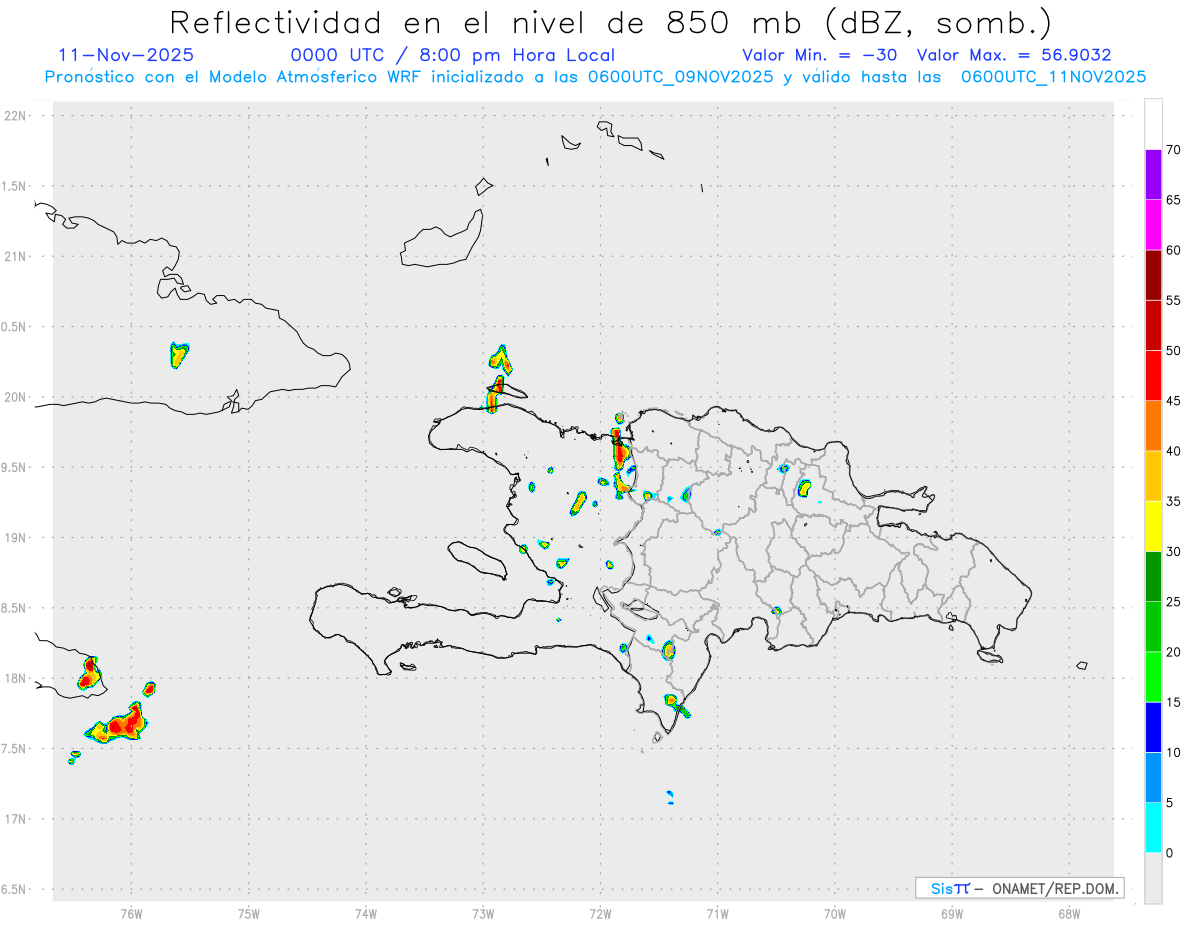This screenshot has width=1200, height=927.
Task: Select the '74W' longitude label
Action: pos(366,913)
